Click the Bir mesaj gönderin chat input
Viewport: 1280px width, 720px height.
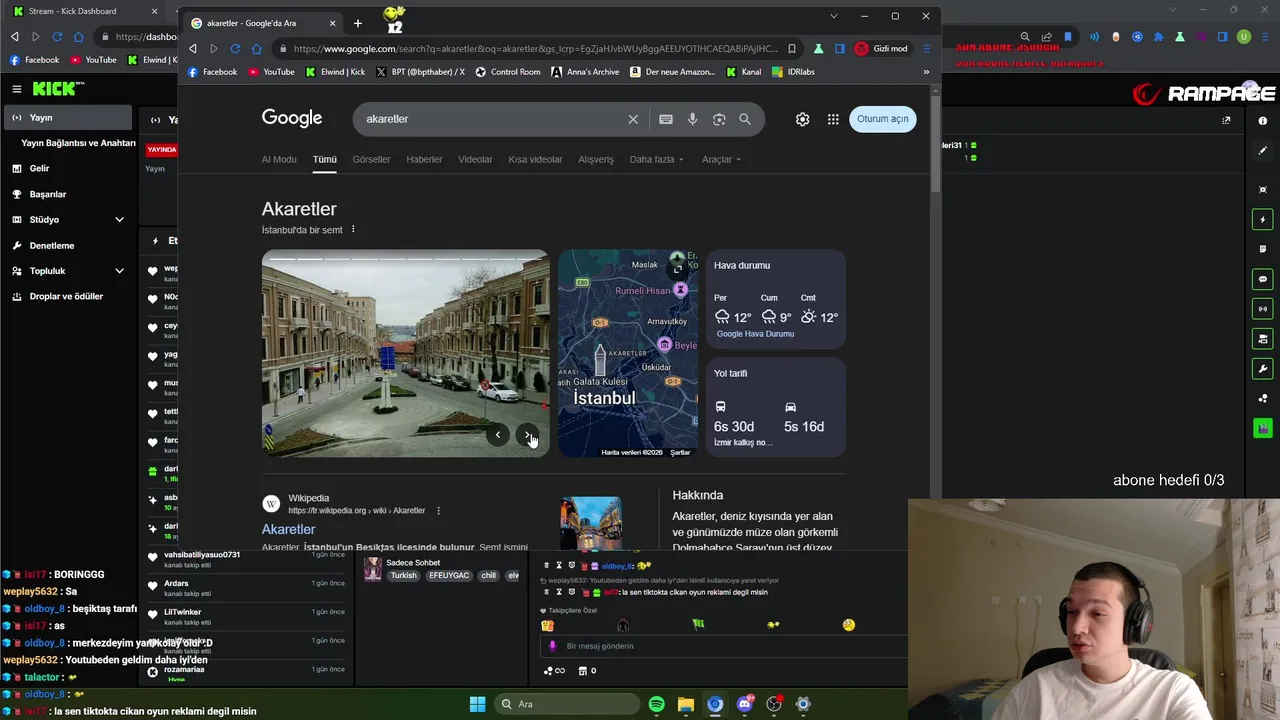[725, 646]
